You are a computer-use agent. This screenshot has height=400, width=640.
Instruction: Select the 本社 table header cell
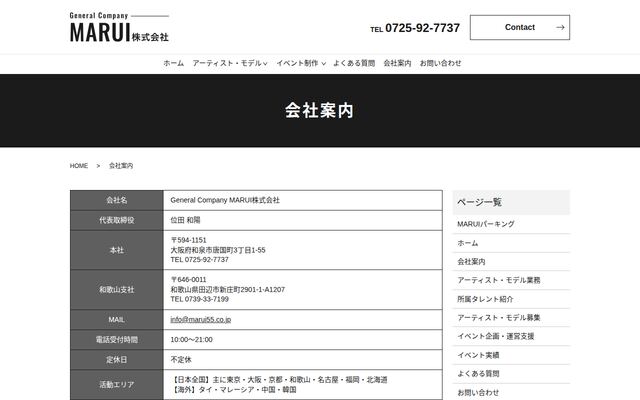tap(117, 250)
